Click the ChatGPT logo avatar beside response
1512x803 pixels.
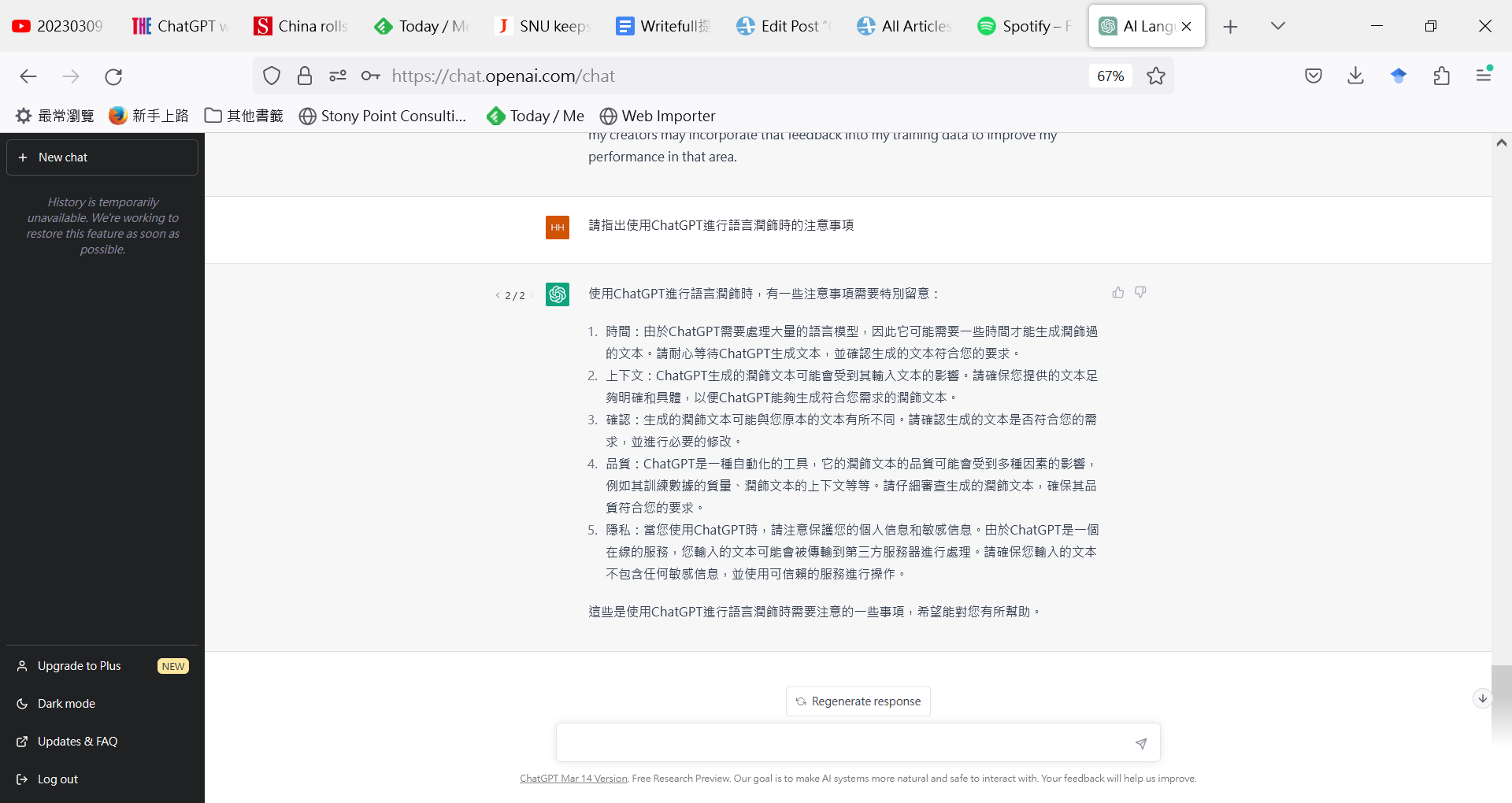tap(558, 294)
